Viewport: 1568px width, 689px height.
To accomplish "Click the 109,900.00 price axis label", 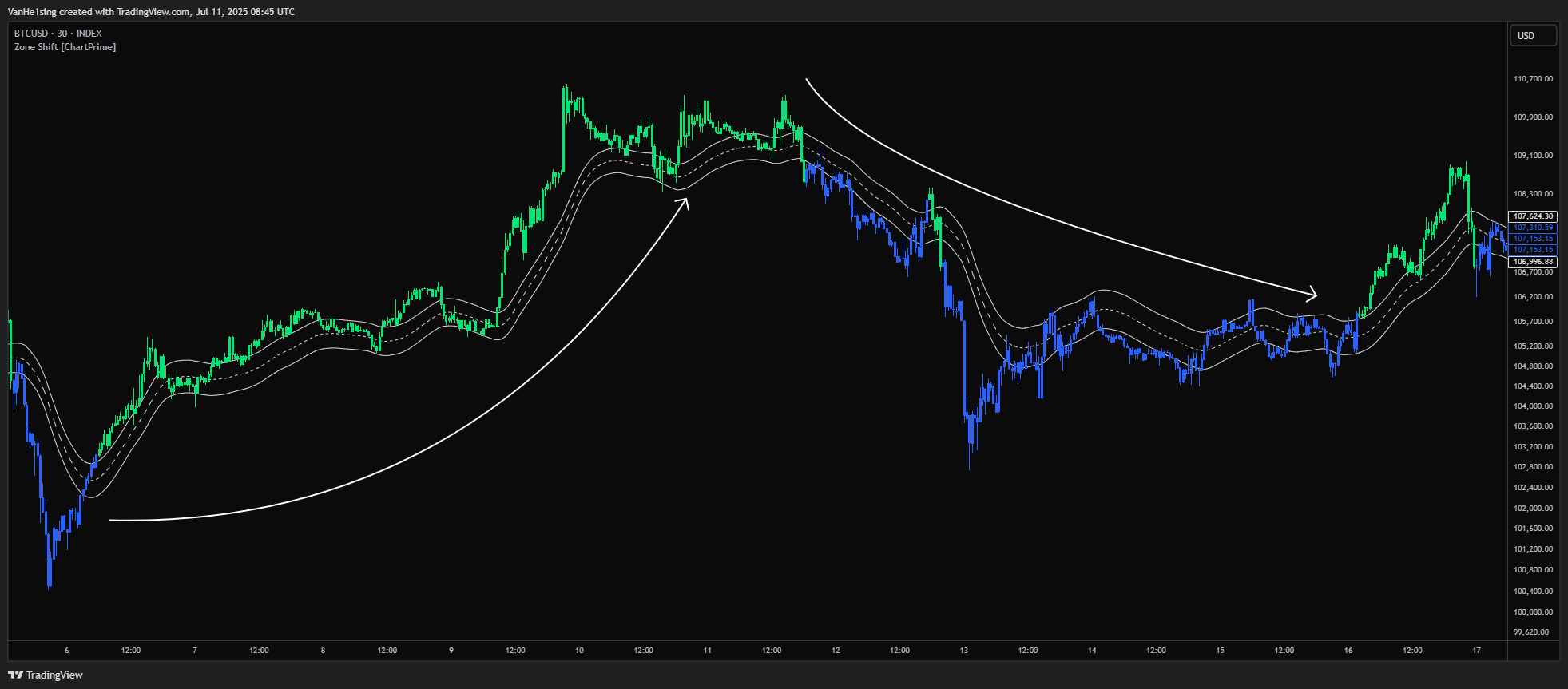I will pos(1533,117).
